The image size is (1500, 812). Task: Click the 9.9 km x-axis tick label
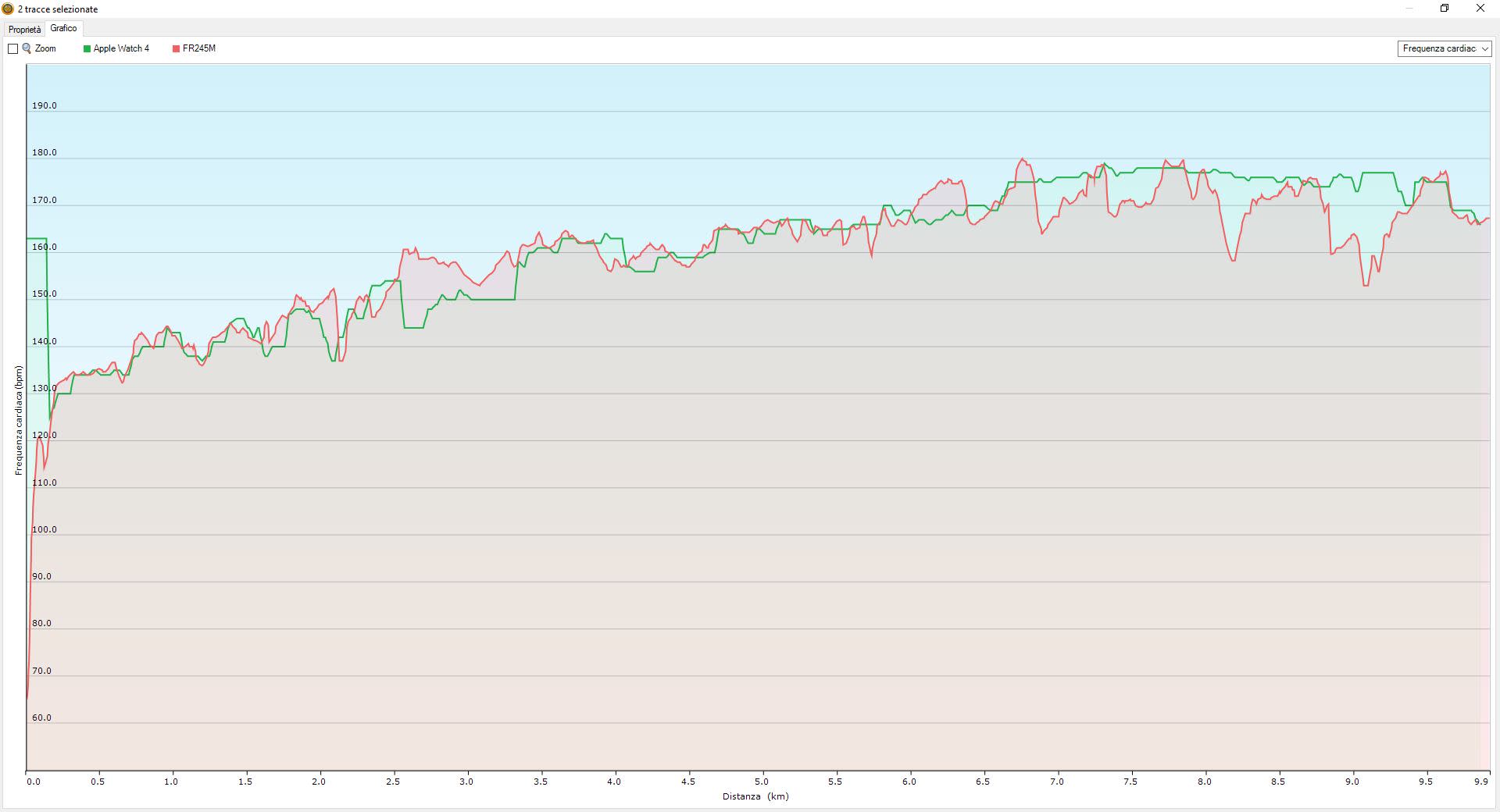pyautogui.click(x=1482, y=781)
